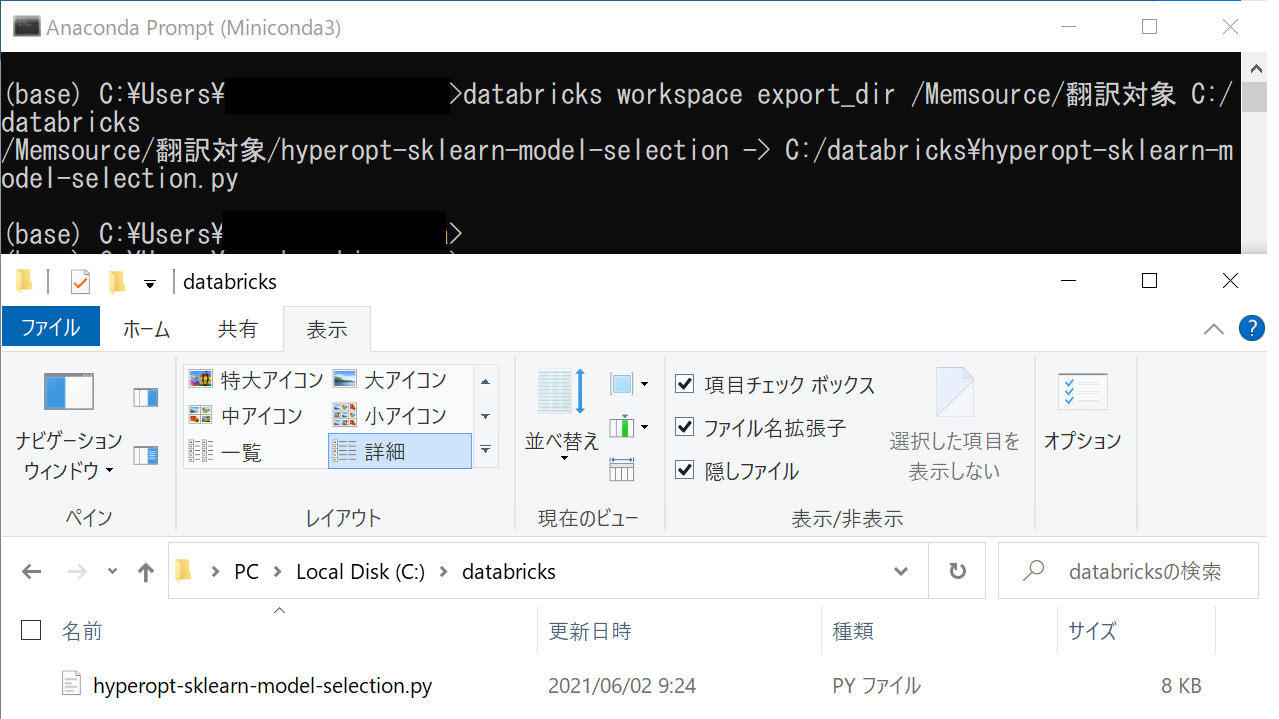Viewport: 1279px width, 719px height.
Task: Select 一覧 list layout
Action: 226,452
